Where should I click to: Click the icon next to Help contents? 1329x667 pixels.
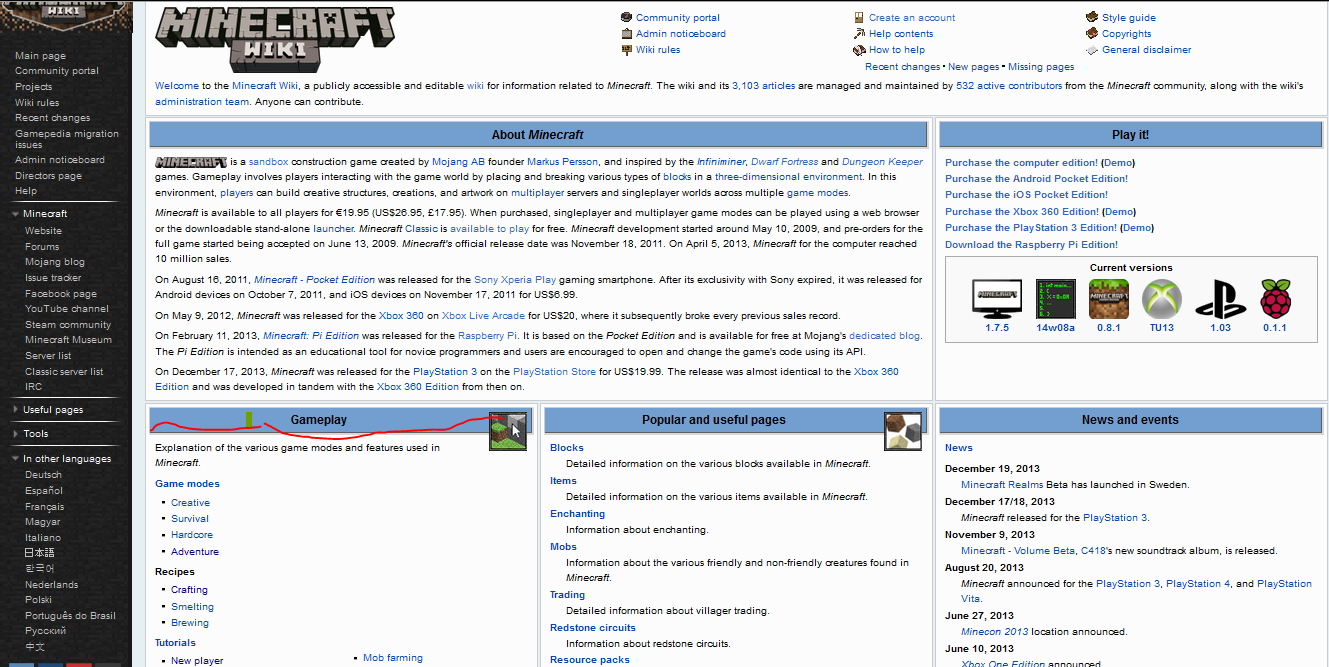pos(859,33)
